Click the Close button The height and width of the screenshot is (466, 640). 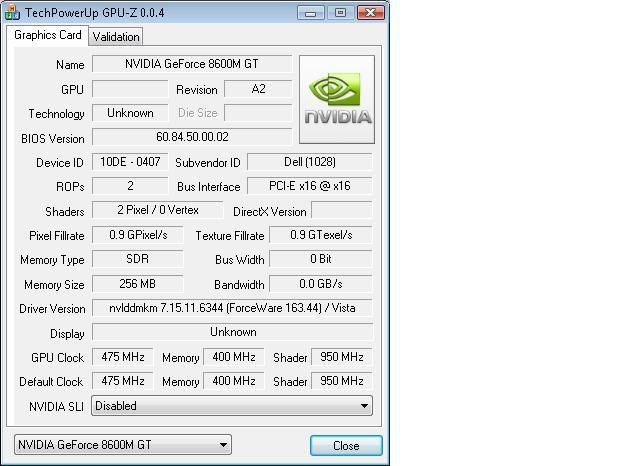coord(346,446)
